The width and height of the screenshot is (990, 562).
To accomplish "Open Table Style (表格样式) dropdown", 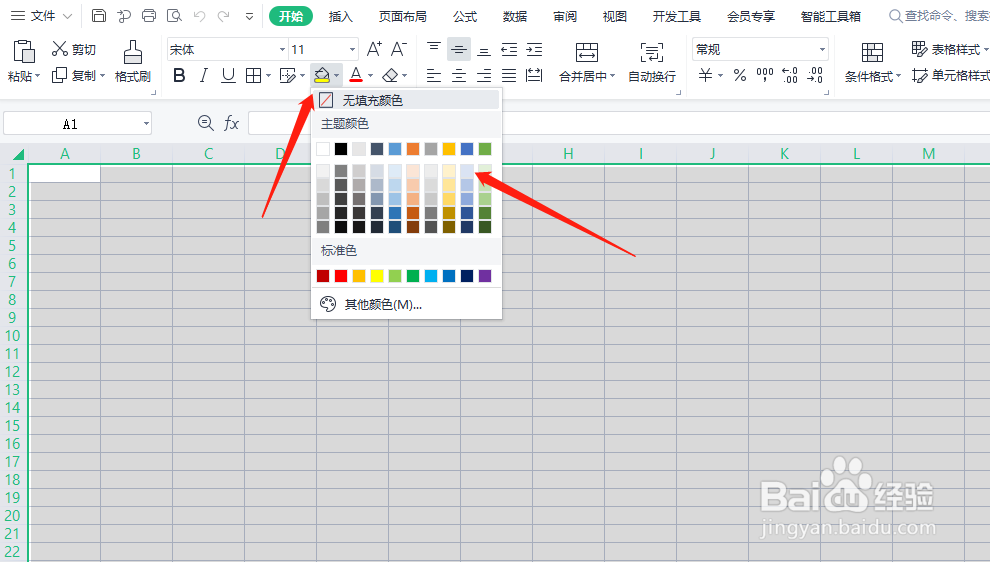I will point(950,49).
